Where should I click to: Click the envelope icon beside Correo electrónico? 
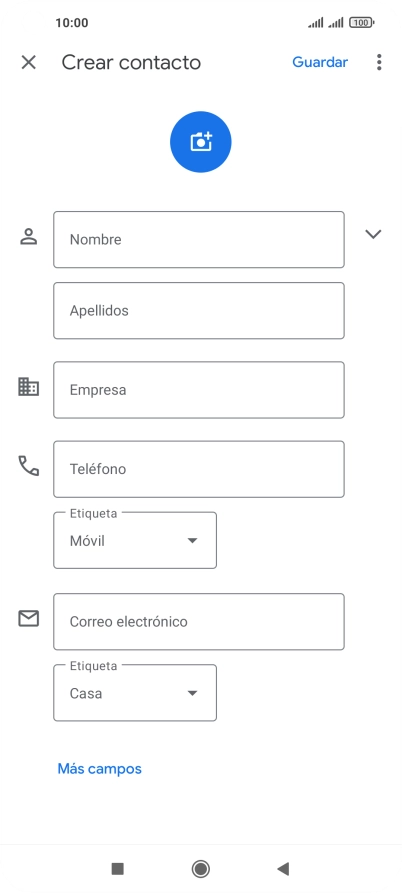28,618
